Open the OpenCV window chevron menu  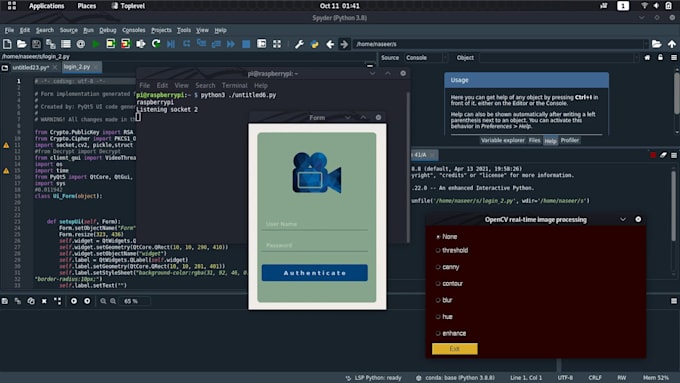[x=623, y=219]
